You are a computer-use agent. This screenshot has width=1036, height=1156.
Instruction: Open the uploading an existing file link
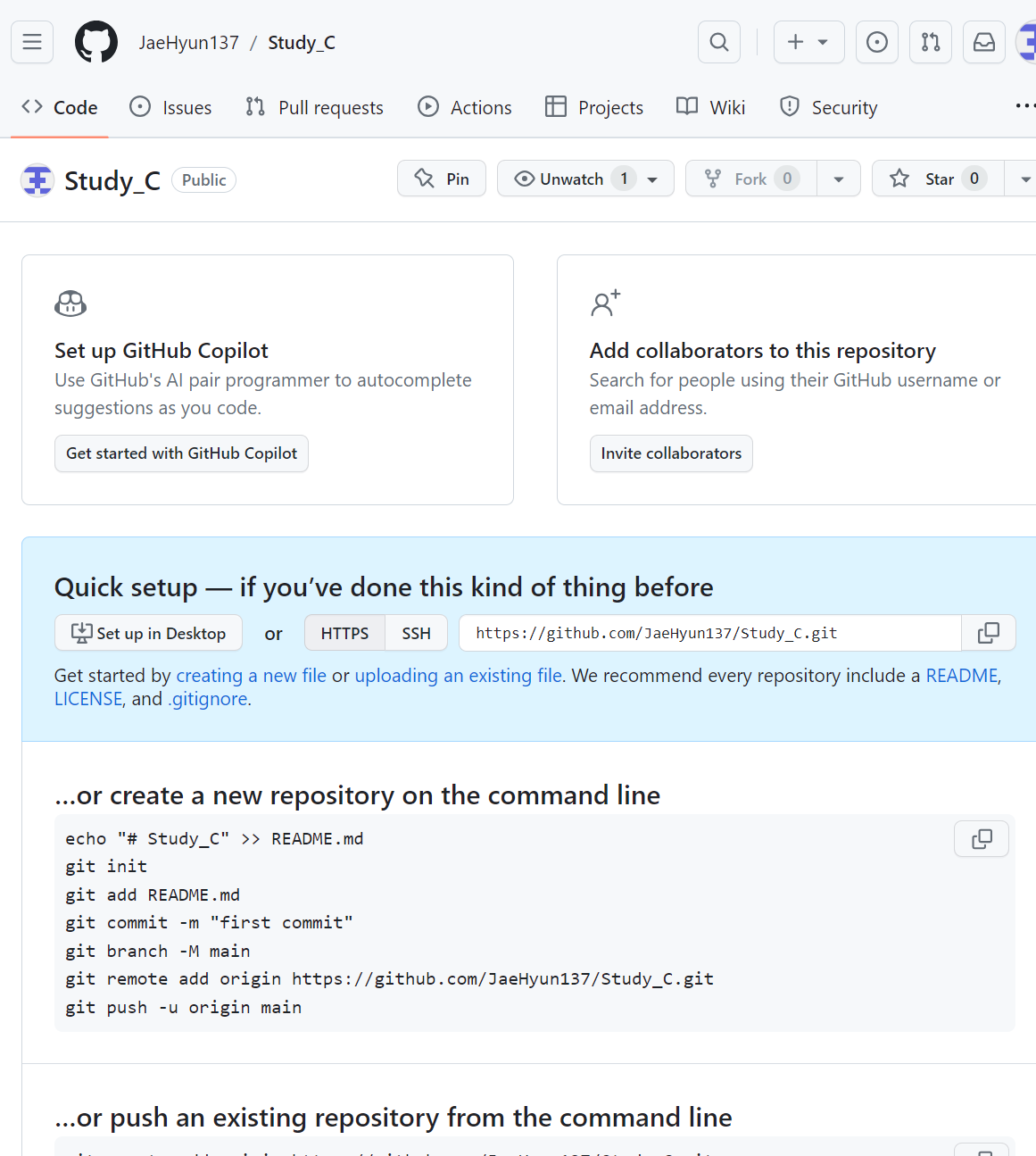pos(459,676)
